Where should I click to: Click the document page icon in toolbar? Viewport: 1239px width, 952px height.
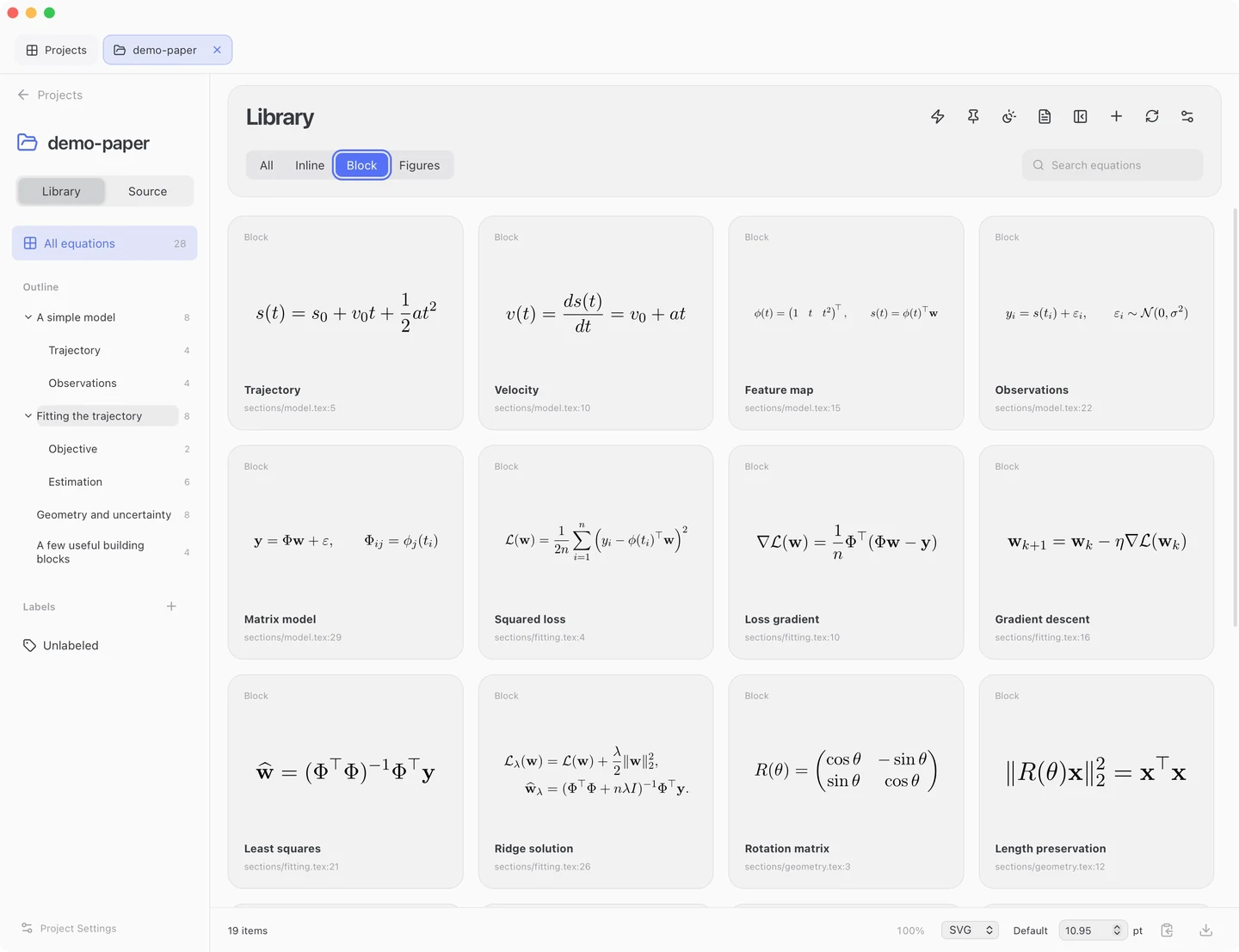pos(1045,116)
